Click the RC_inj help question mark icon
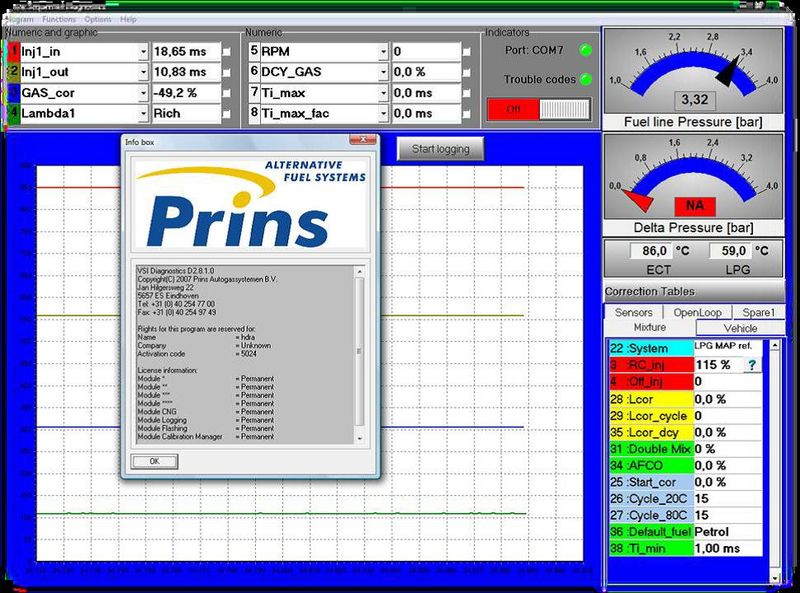800x593 pixels. click(x=752, y=365)
